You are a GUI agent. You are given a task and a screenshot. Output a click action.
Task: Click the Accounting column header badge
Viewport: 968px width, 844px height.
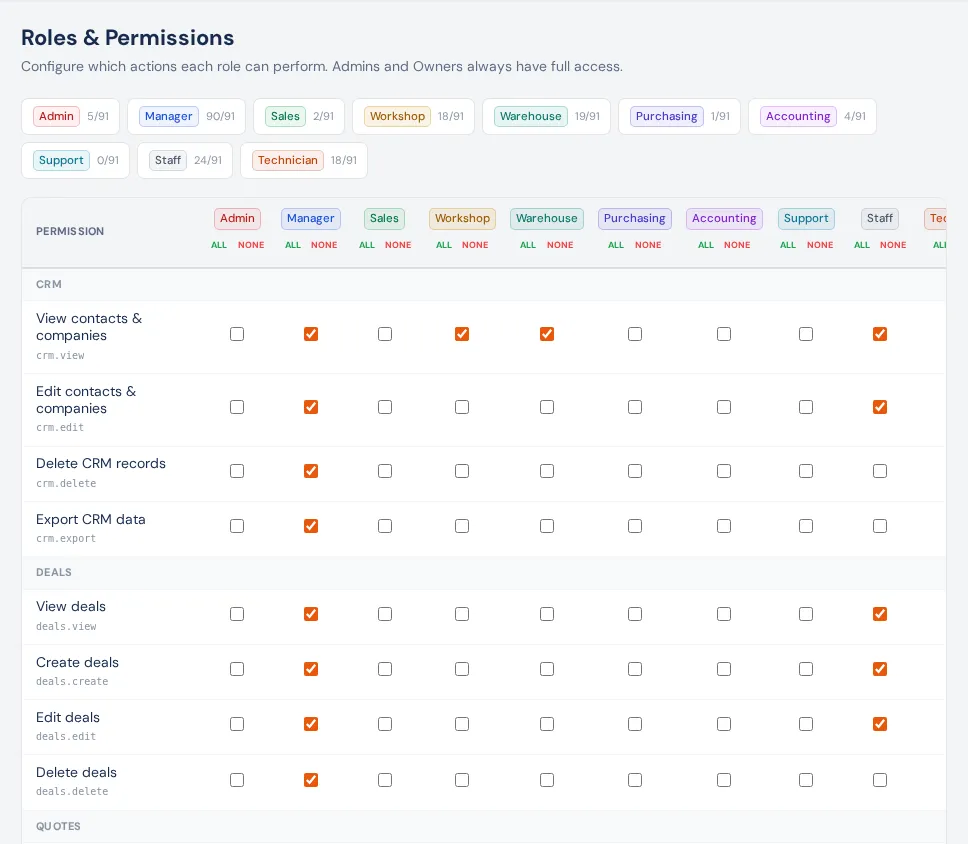(724, 219)
